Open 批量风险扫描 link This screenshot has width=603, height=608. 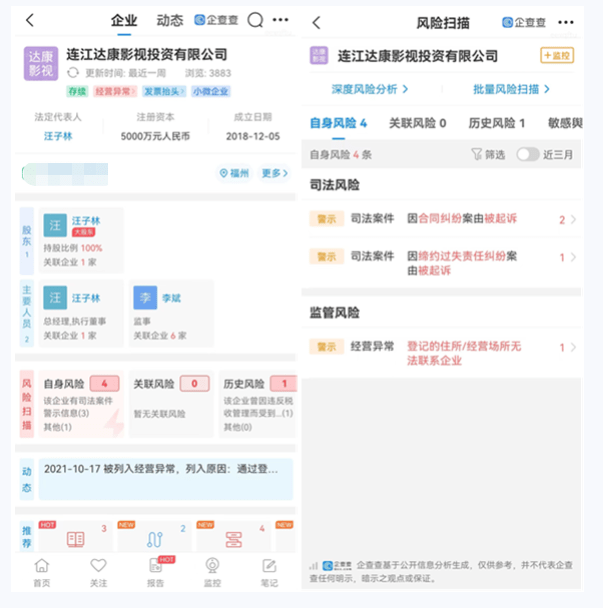511,89
